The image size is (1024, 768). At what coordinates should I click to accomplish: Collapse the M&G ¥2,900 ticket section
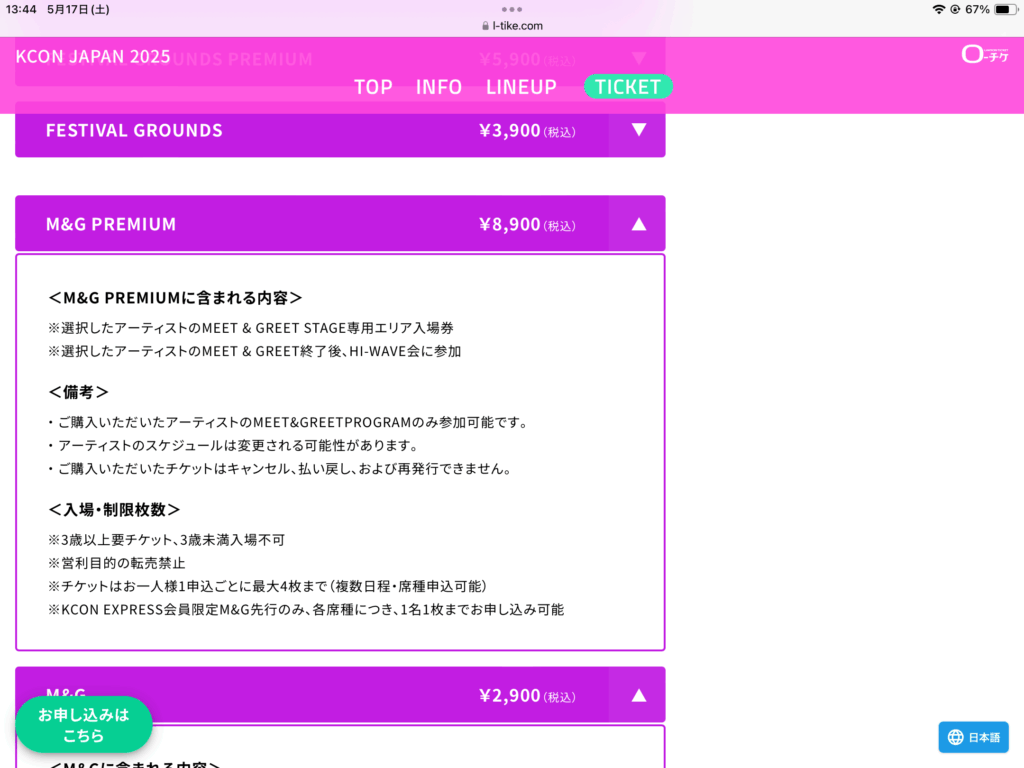[x=639, y=696]
